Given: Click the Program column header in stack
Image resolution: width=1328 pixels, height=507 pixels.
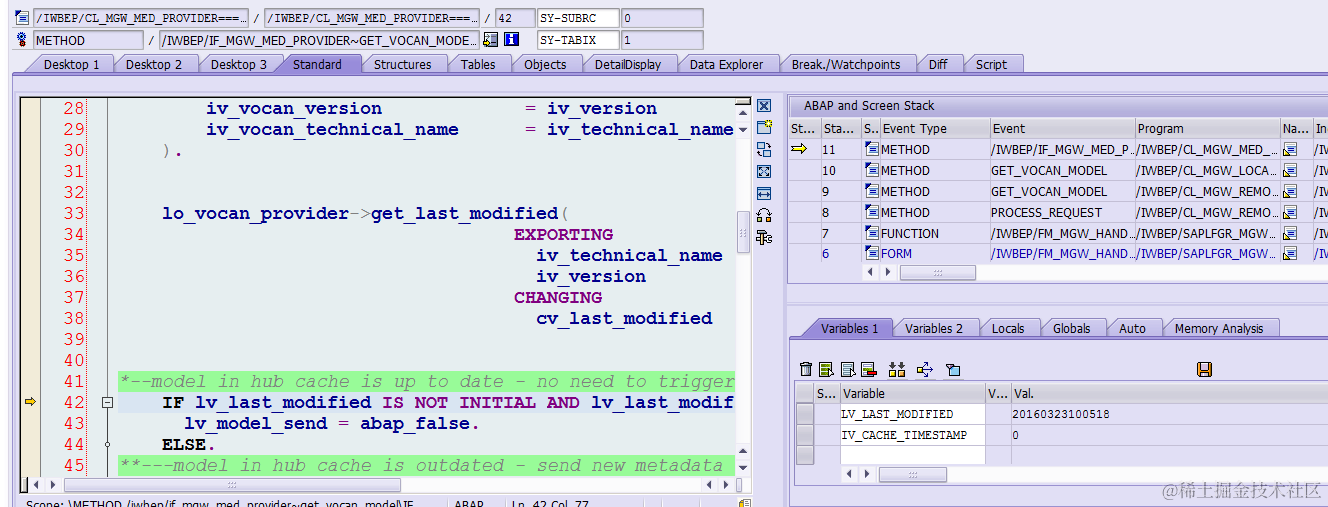Looking at the screenshot, I should [x=1207, y=128].
